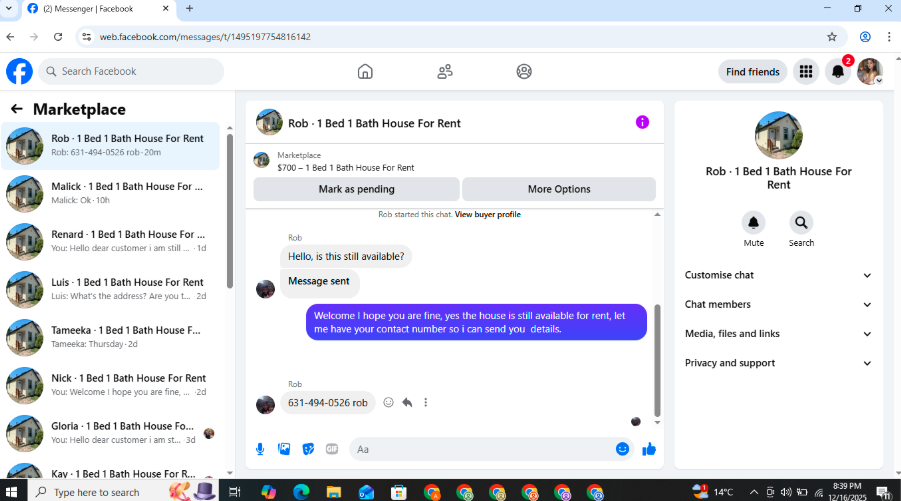The image size is (901, 501).
Task: Open Chrome profile icon
Action: coord(865,37)
